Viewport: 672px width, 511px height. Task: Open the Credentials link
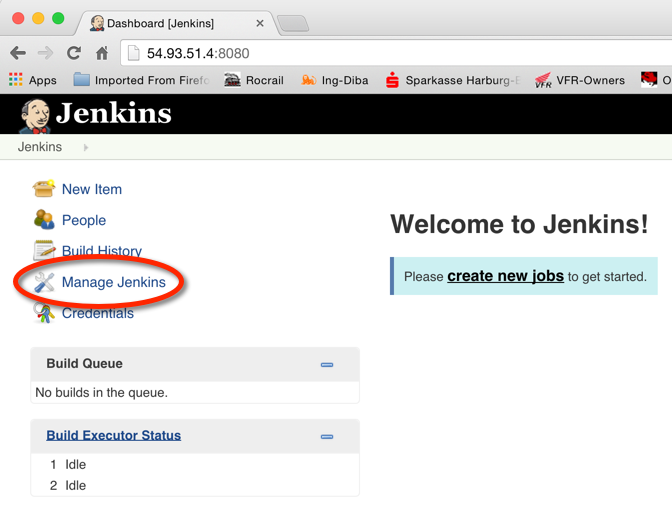98,313
